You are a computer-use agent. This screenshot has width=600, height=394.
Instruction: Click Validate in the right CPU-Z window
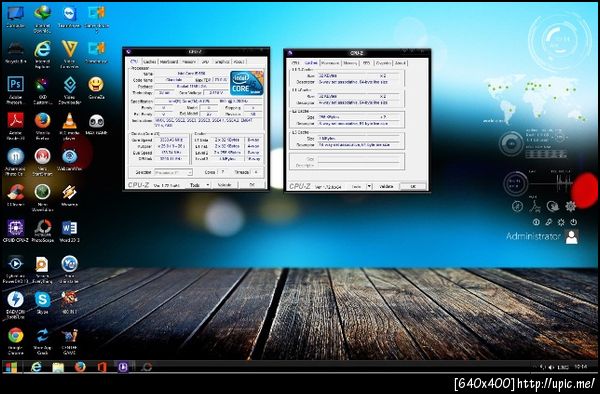(x=386, y=187)
